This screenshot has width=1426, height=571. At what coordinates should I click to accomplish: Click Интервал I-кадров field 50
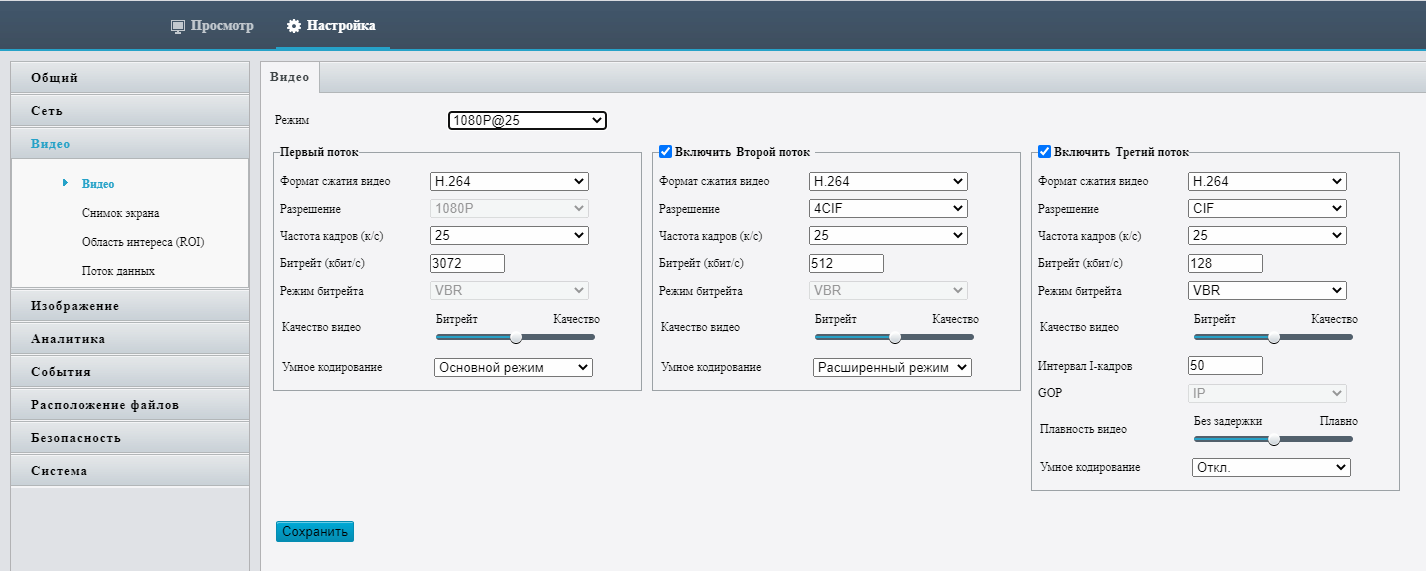(x=1225, y=365)
